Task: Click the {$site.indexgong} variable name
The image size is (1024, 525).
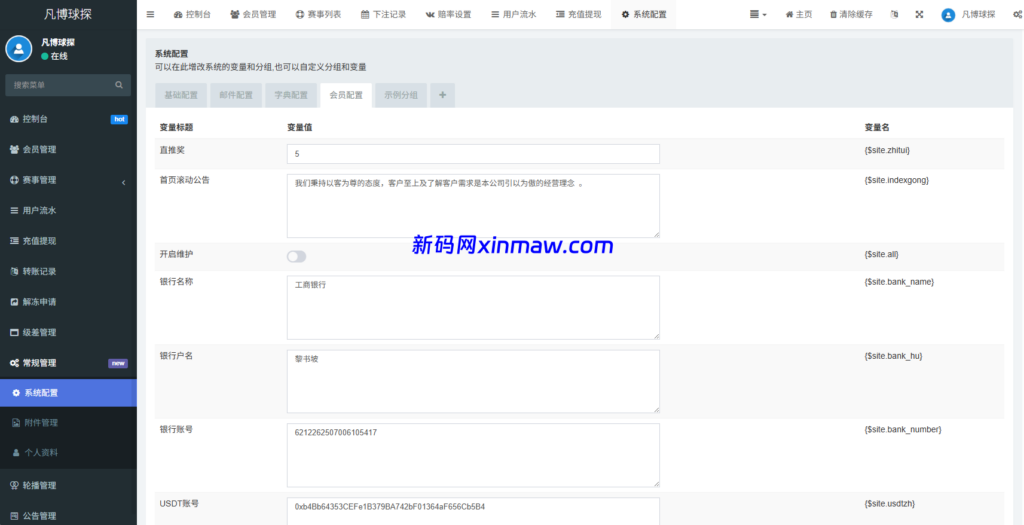Action: [x=896, y=180]
